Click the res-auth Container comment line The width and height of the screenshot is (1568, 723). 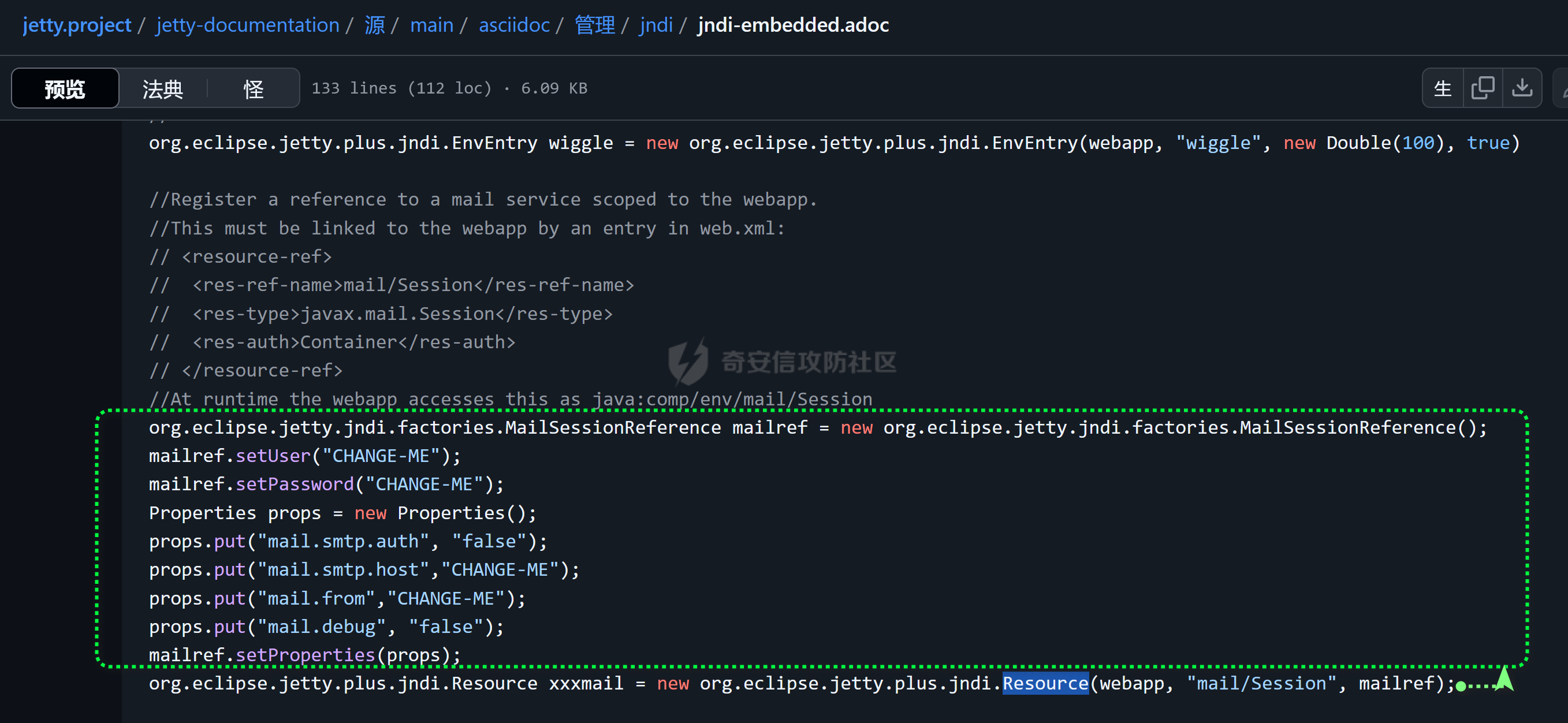(x=332, y=342)
